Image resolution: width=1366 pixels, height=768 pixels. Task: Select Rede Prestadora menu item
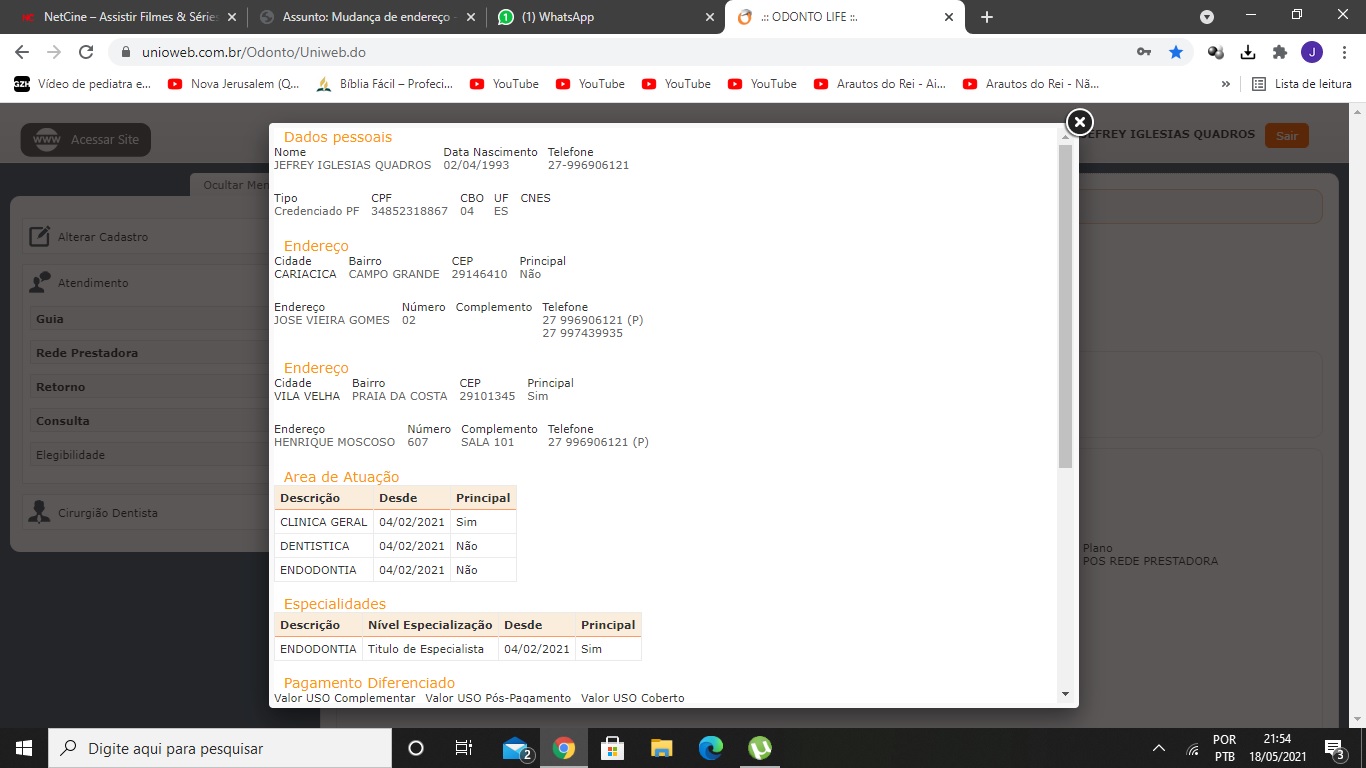point(87,353)
